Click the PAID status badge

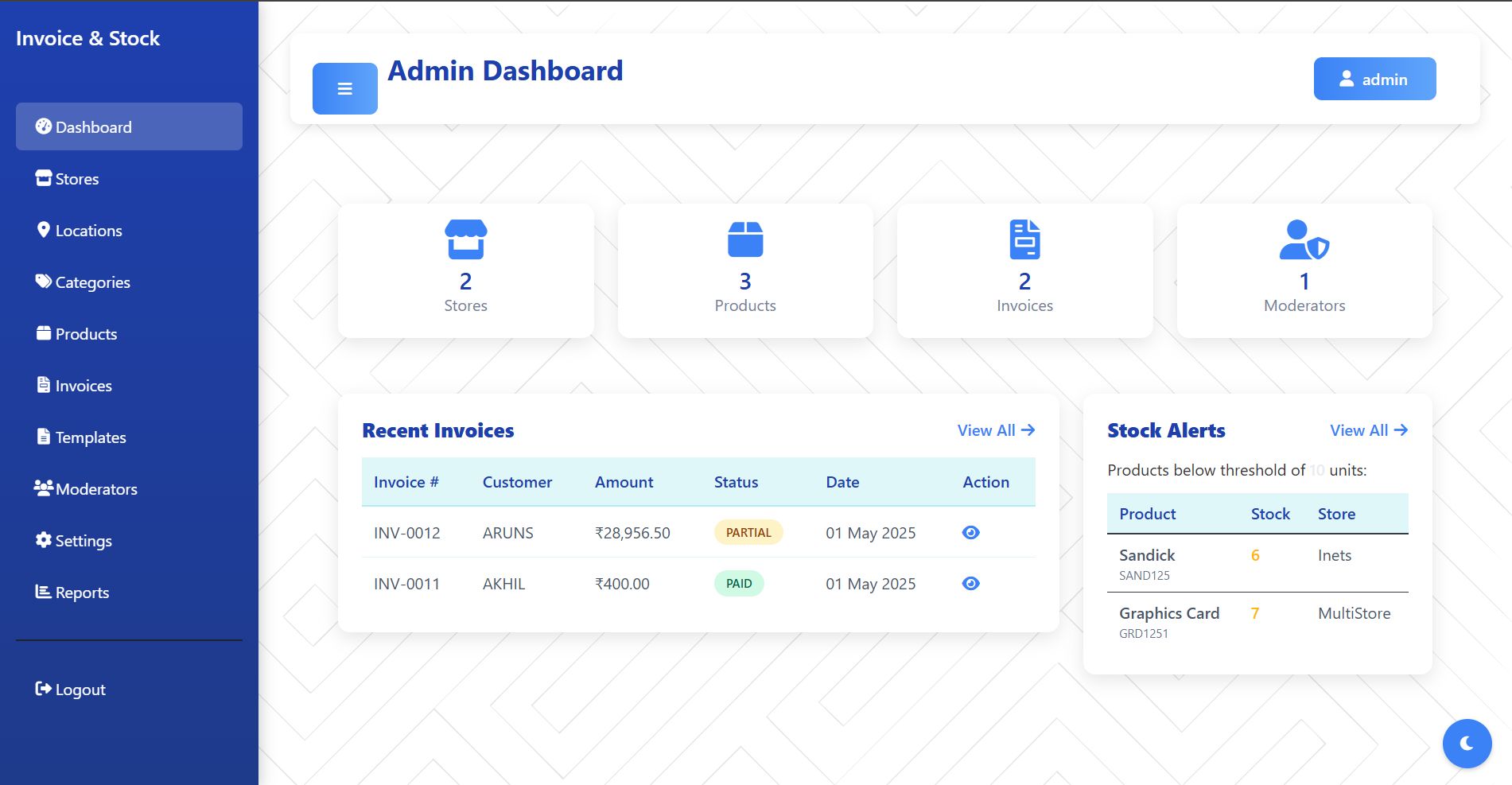pos(739,583)
